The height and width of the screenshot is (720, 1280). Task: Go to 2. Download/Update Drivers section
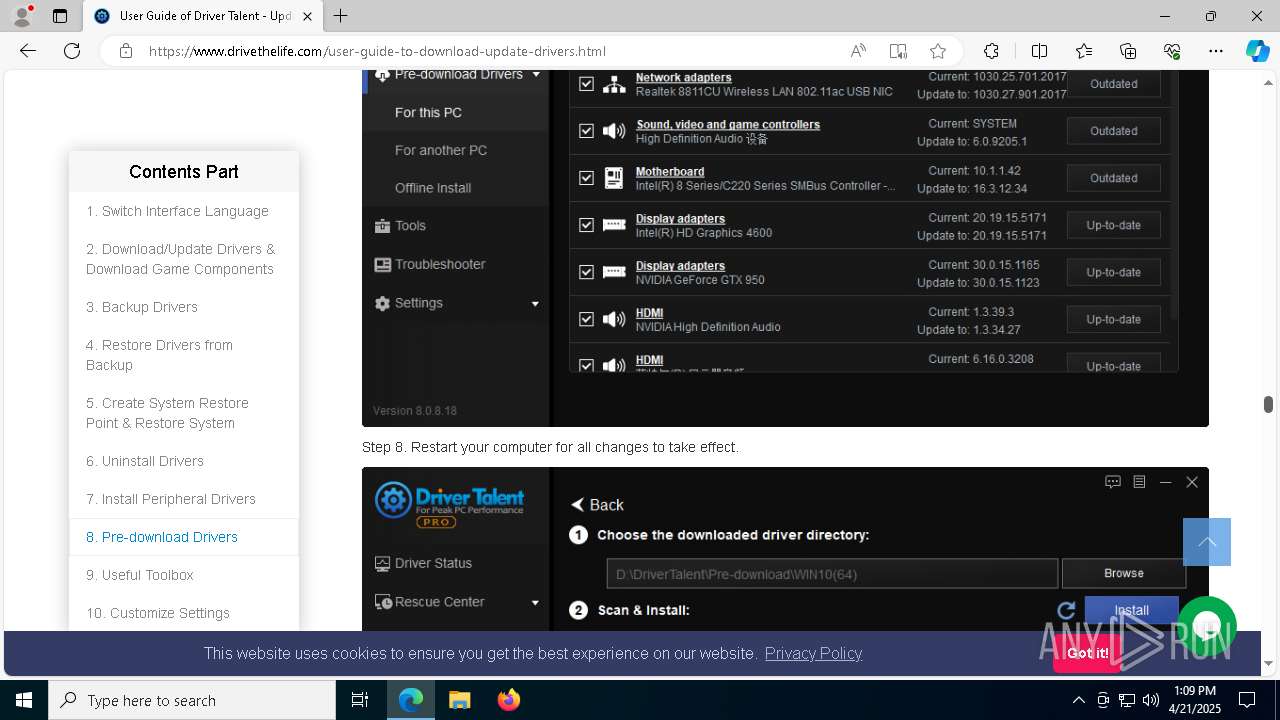pyautogui.click(x=180, y=259)
